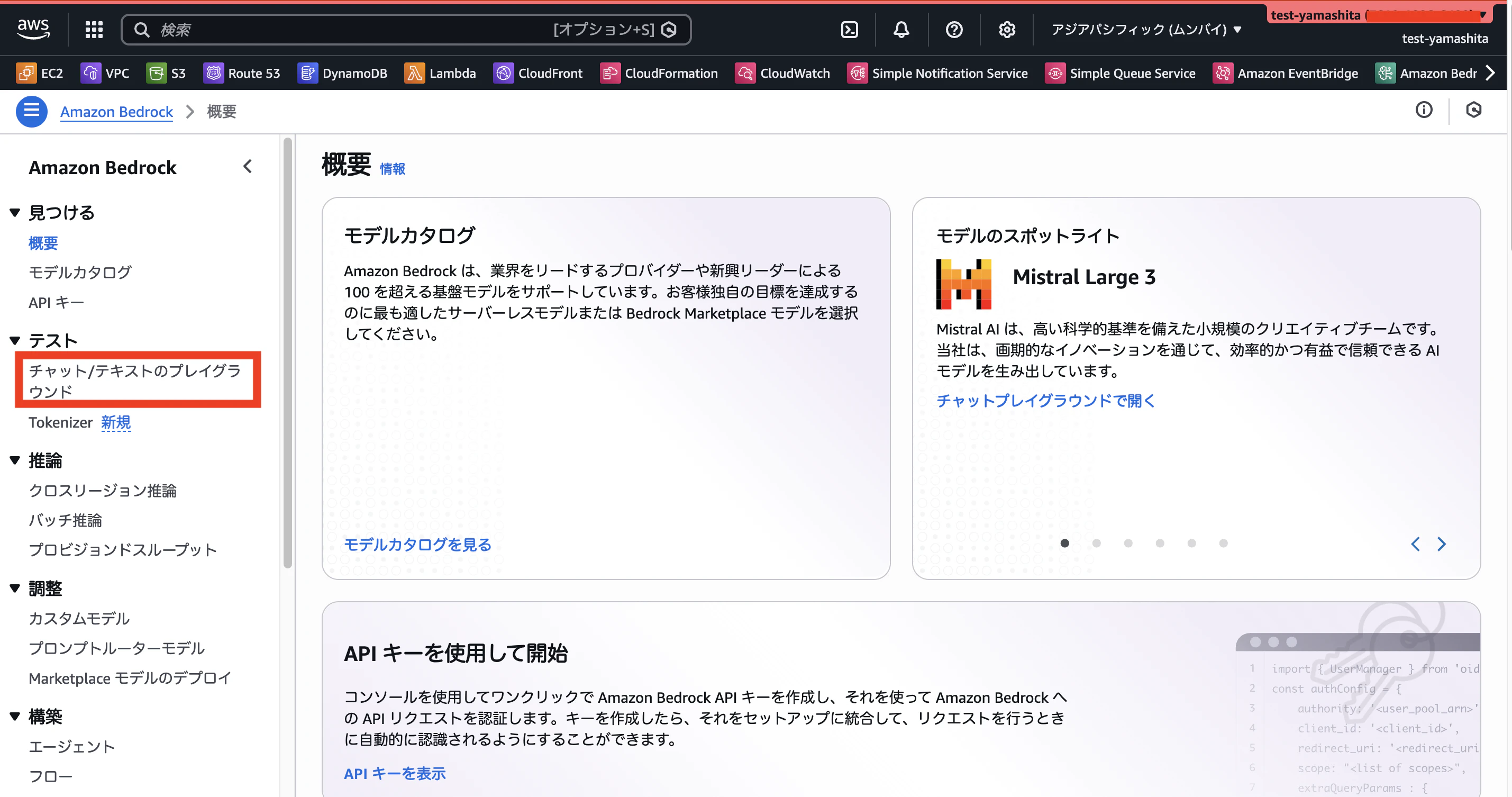1512x797 pixels.
Task: Open CloudWatch via its toolbar icon
Action: click(782, 73)
